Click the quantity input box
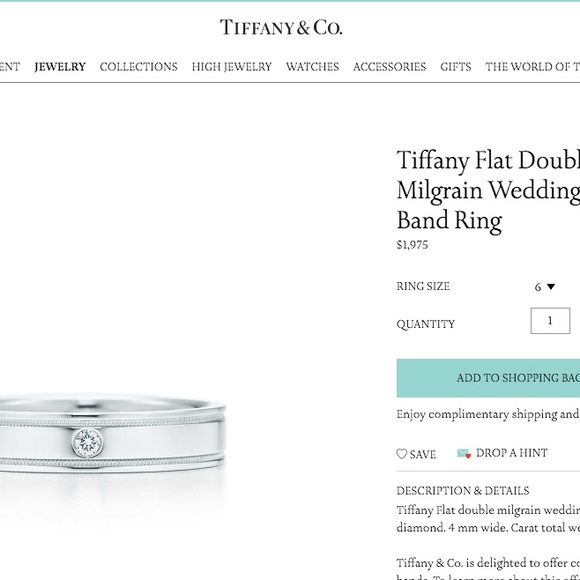Image resolution: width=580 pixels, height=580 pixels. click(x=550, y=321)
